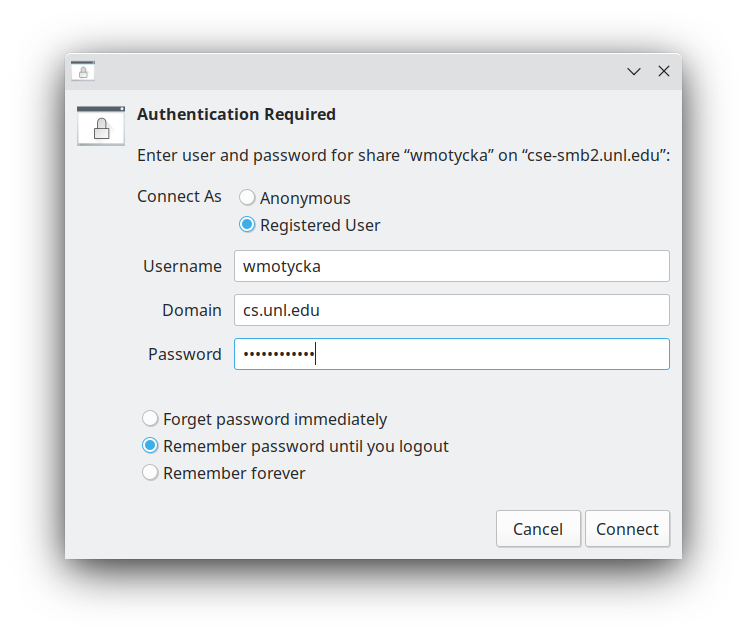Focus the Domain field with cs.unl.edu
The image size is (747, 636).
[x=451, y=310]
